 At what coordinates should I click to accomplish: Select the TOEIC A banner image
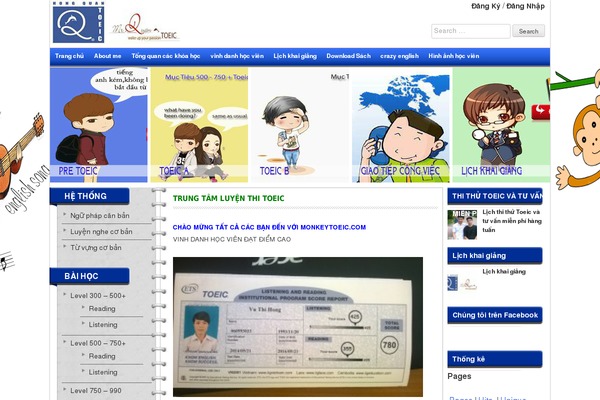coord(199,125)
